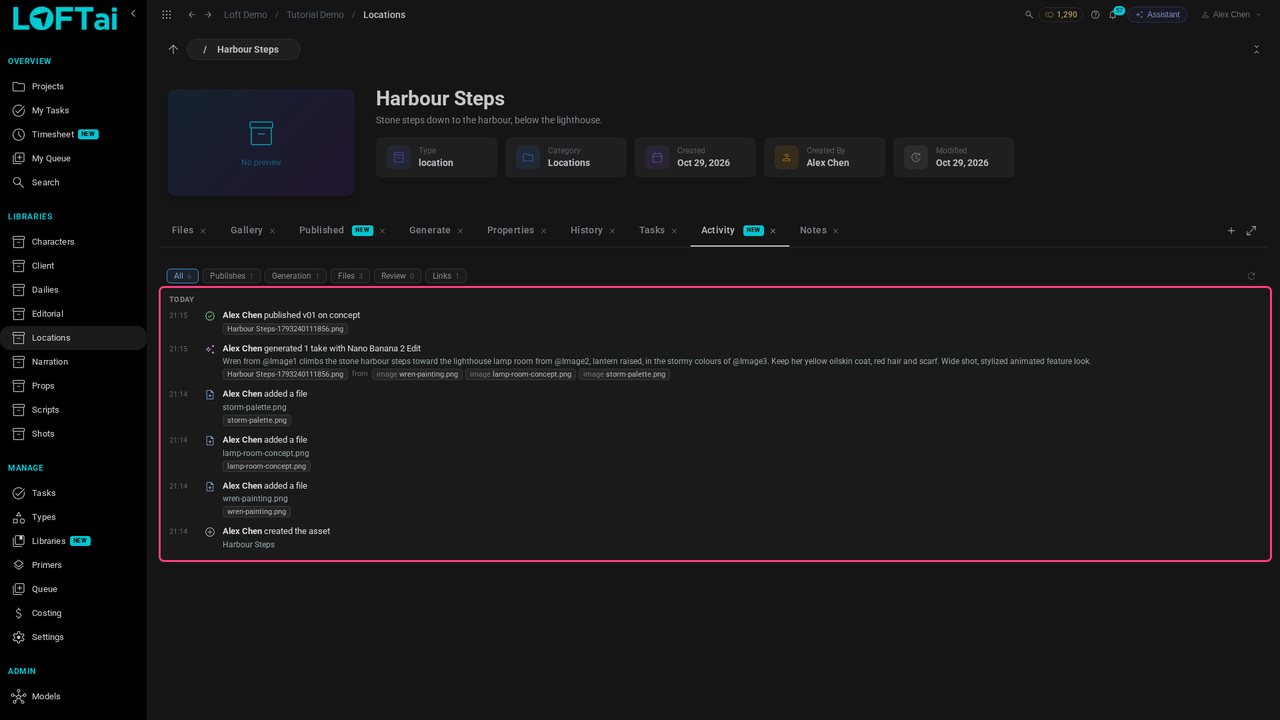Open the Characters library
This screenshot has width=1280, height=720.
[x=53, y=242]
